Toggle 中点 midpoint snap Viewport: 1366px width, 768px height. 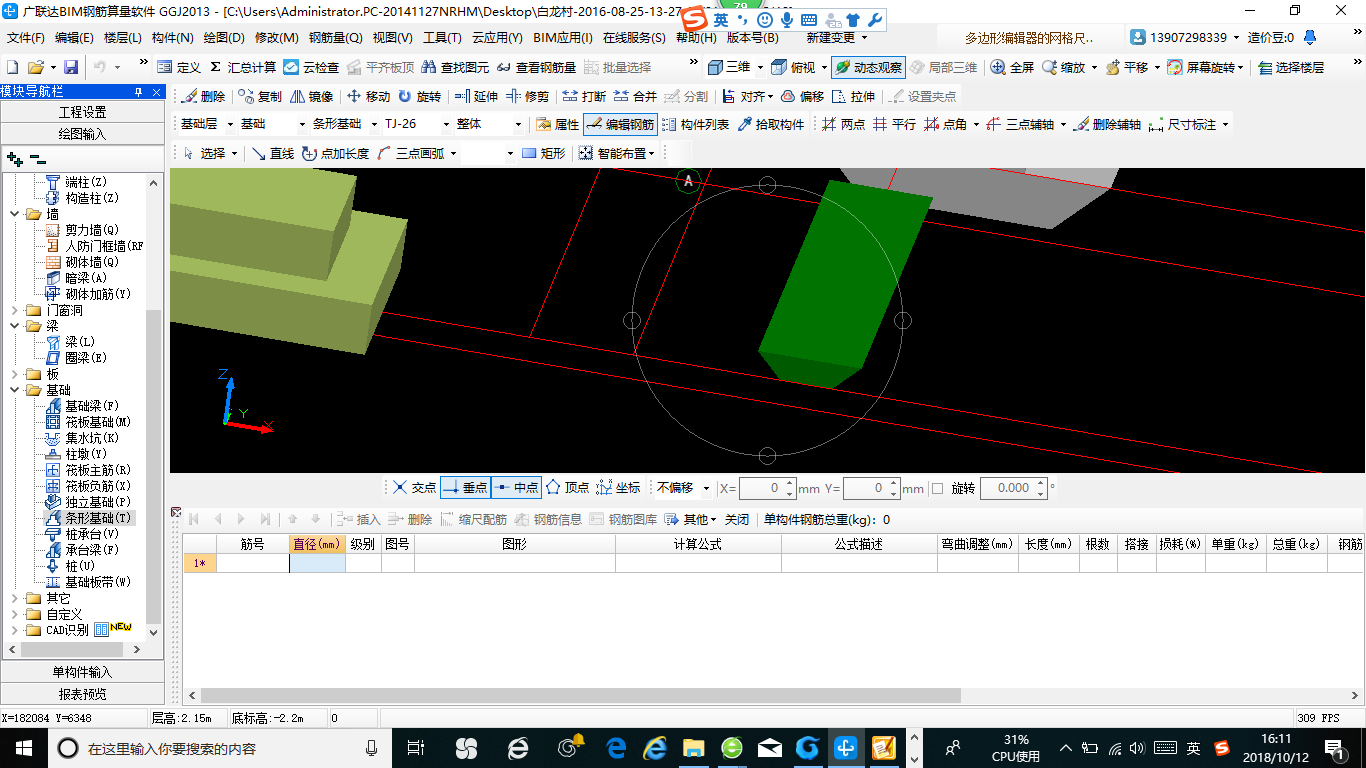(x=516, y=488)
